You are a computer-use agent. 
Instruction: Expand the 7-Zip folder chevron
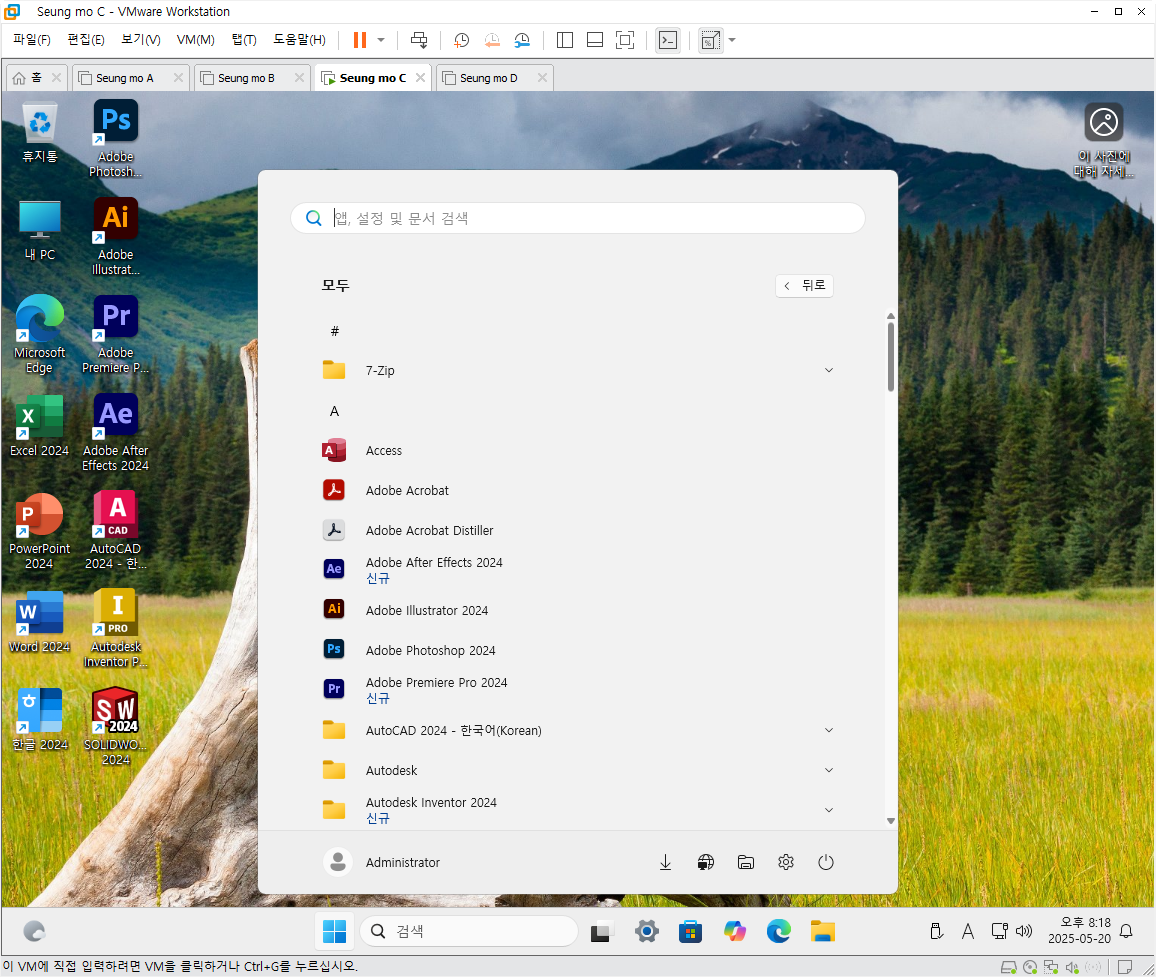click(829, 370)
